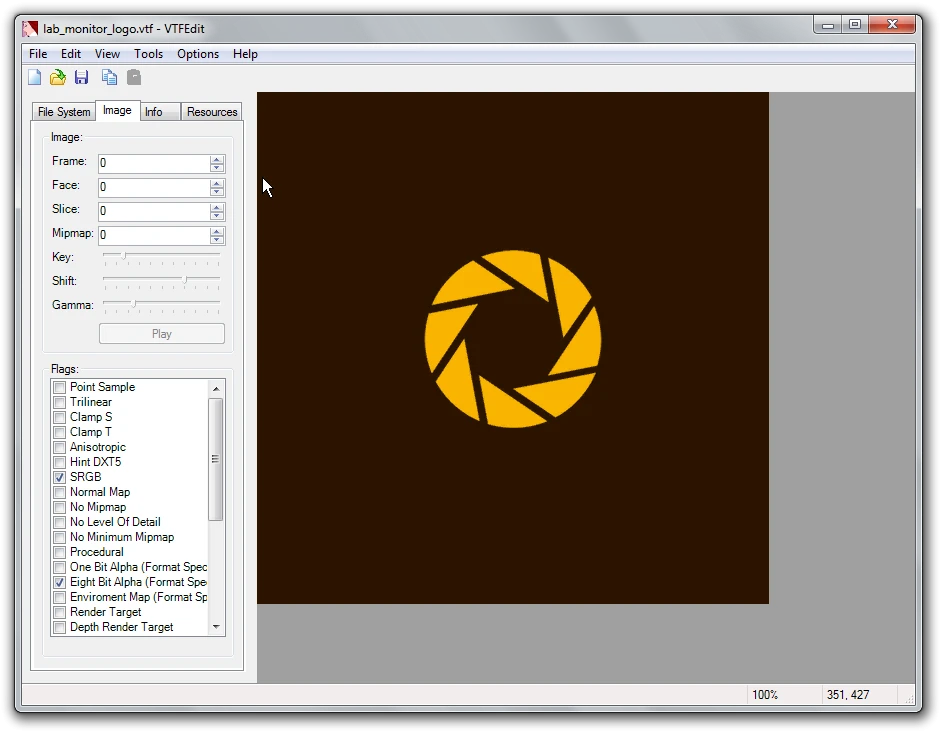This screenshot has height=731, width=941.
Task: Click the Save floppy disk icon
Action: tap(82, 78)
